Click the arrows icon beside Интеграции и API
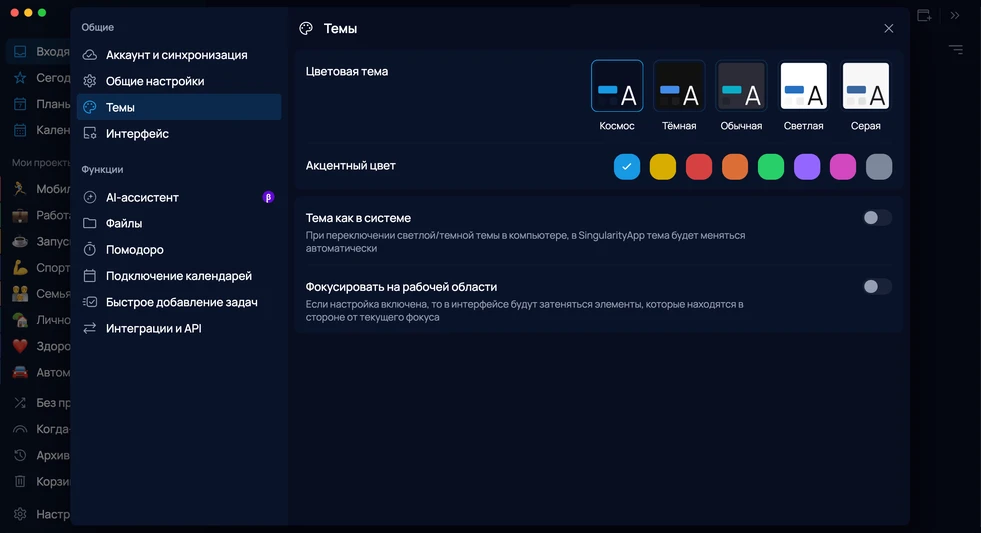 tap(90, 328)
